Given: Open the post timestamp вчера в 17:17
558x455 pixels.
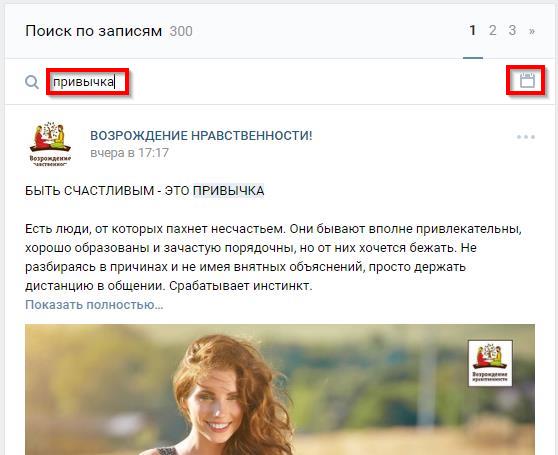Looking at the screenshot, I should tap(130, 153).
